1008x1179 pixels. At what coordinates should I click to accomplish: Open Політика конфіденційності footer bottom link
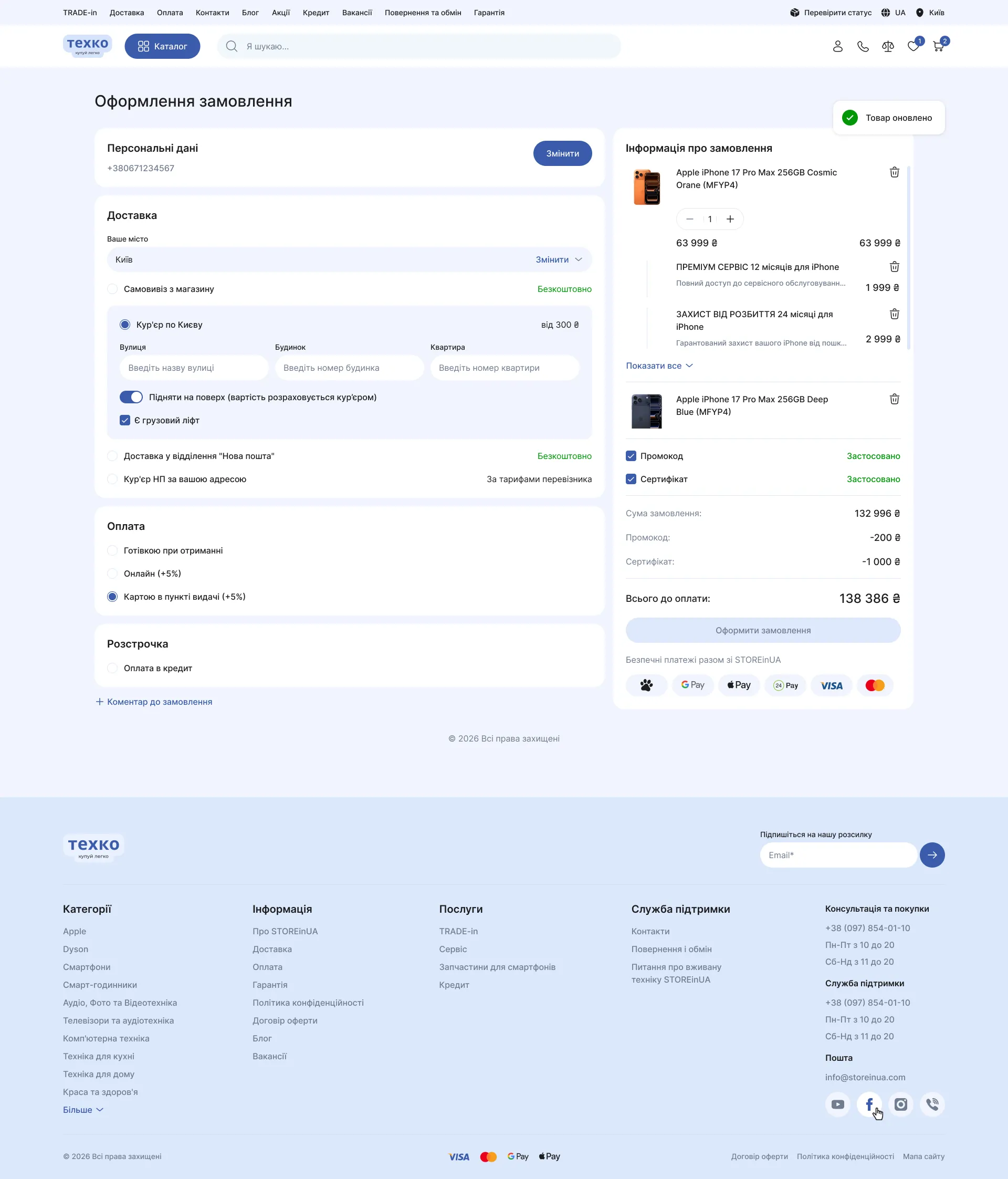pos(845,1156)
